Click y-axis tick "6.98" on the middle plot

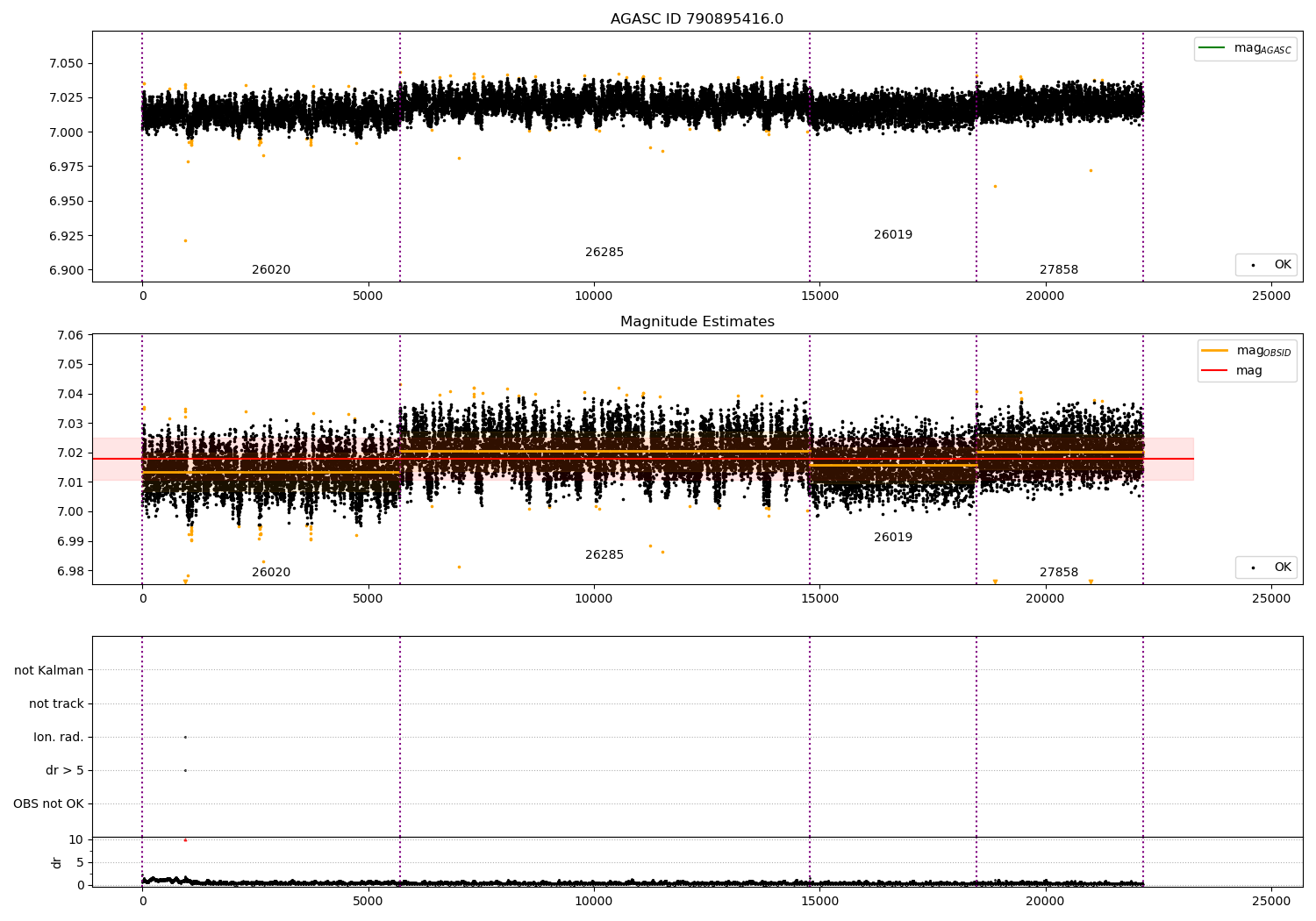(x=69, y=571)
